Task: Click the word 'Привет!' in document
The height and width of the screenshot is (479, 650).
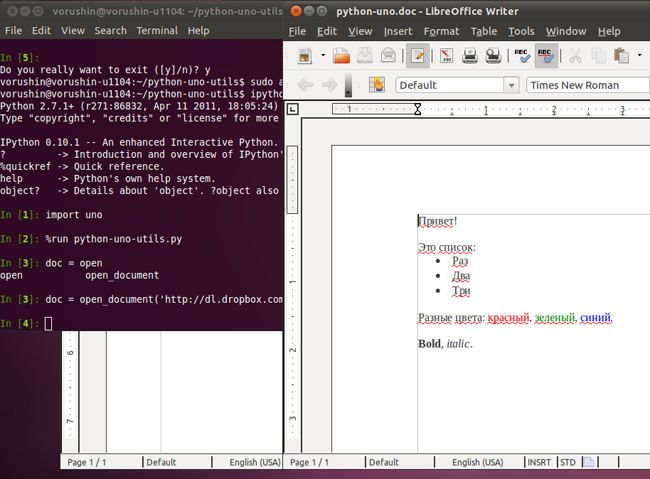Action: pos(438,221)
